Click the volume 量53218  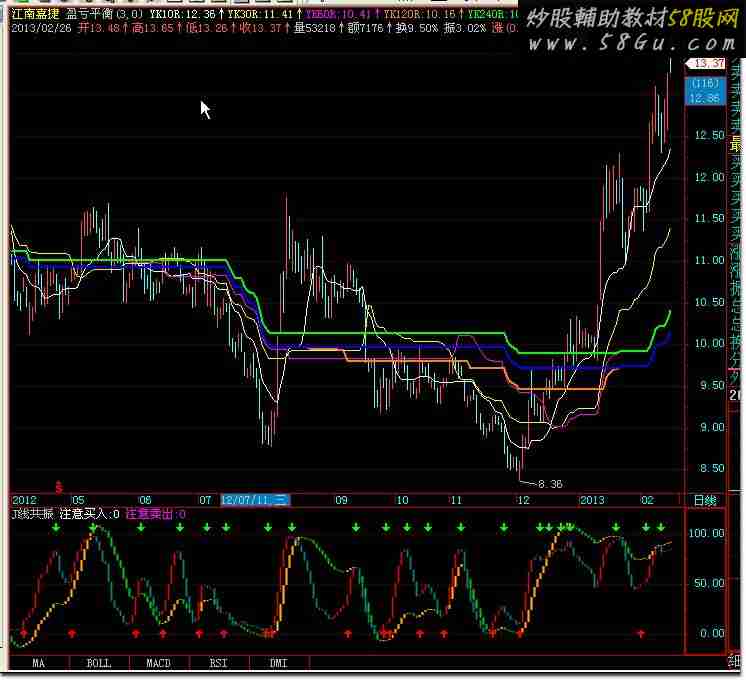click(x=314, y=28)
